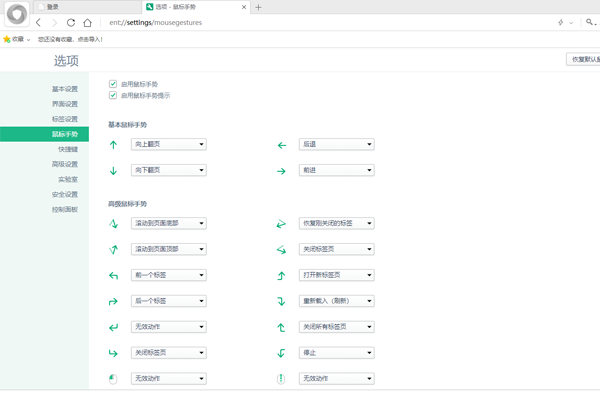
Task: Disable the 启用鼠标手势 checkbox
Action: pos(113,84)
